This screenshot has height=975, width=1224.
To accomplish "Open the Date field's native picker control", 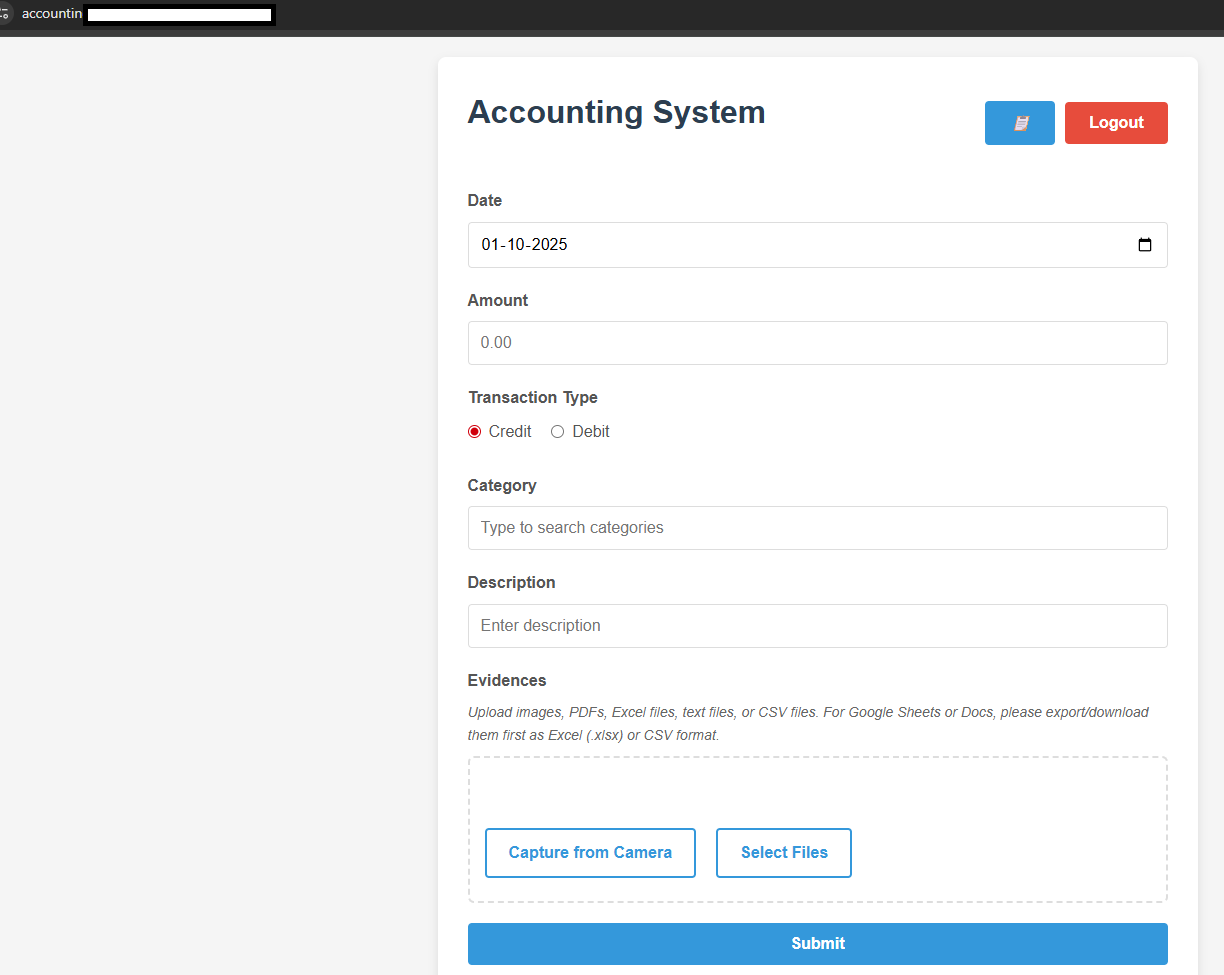I will (1144, 244).
